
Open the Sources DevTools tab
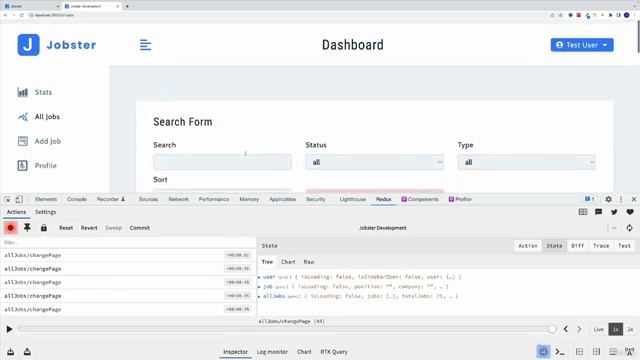click(148, 199)
